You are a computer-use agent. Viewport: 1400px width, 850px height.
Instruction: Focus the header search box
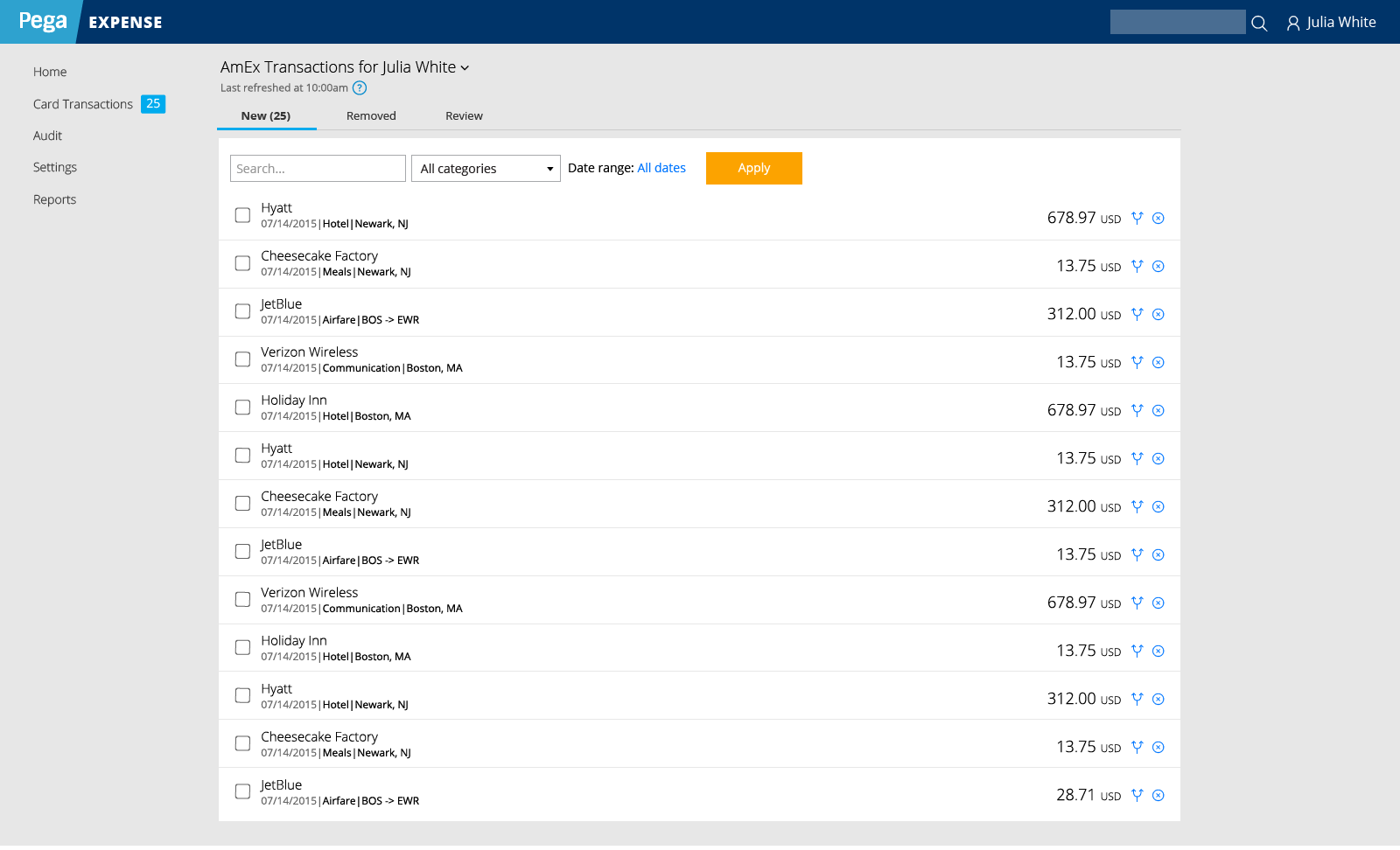tap(1178, 22)
